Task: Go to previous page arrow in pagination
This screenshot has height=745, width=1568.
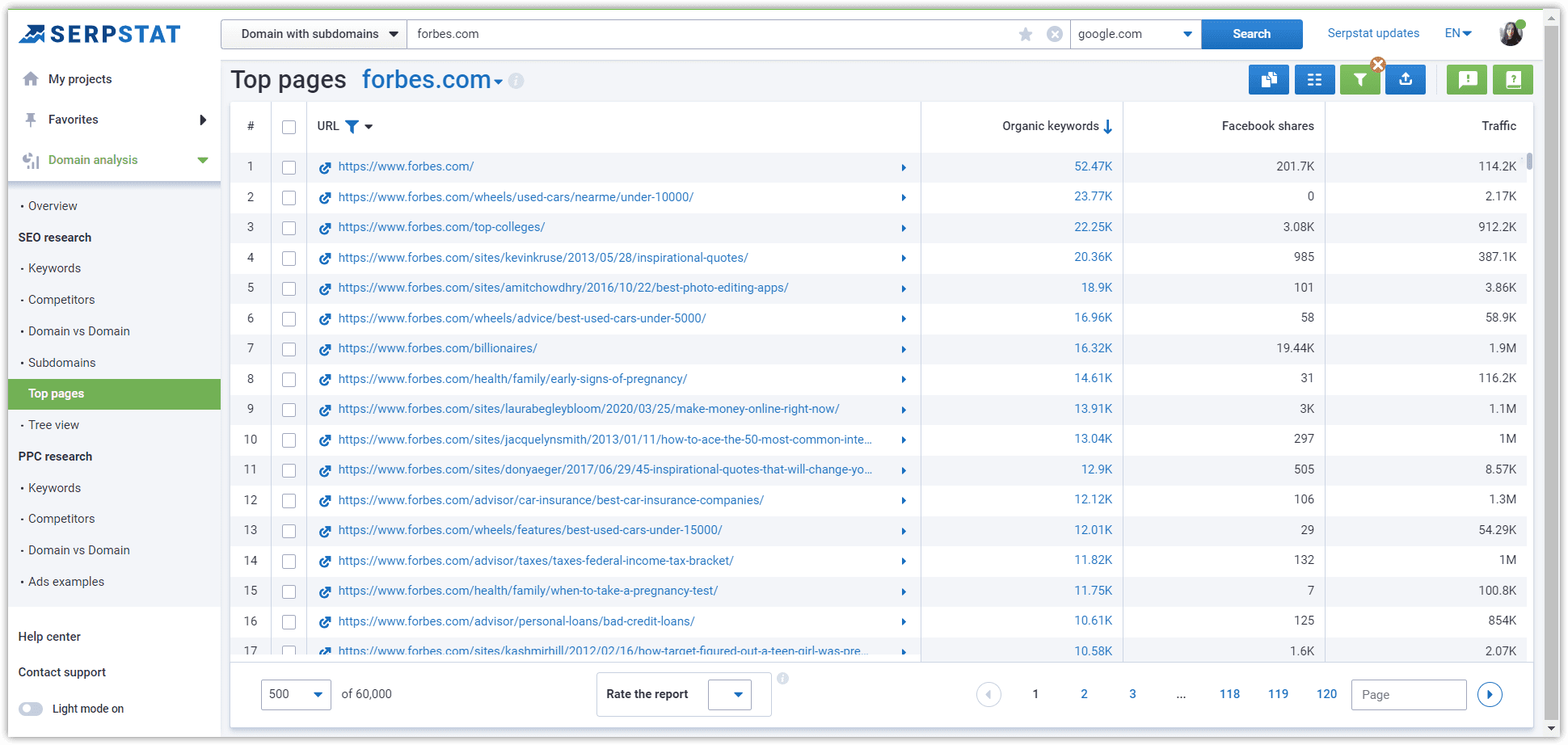Action: (988, 694)
